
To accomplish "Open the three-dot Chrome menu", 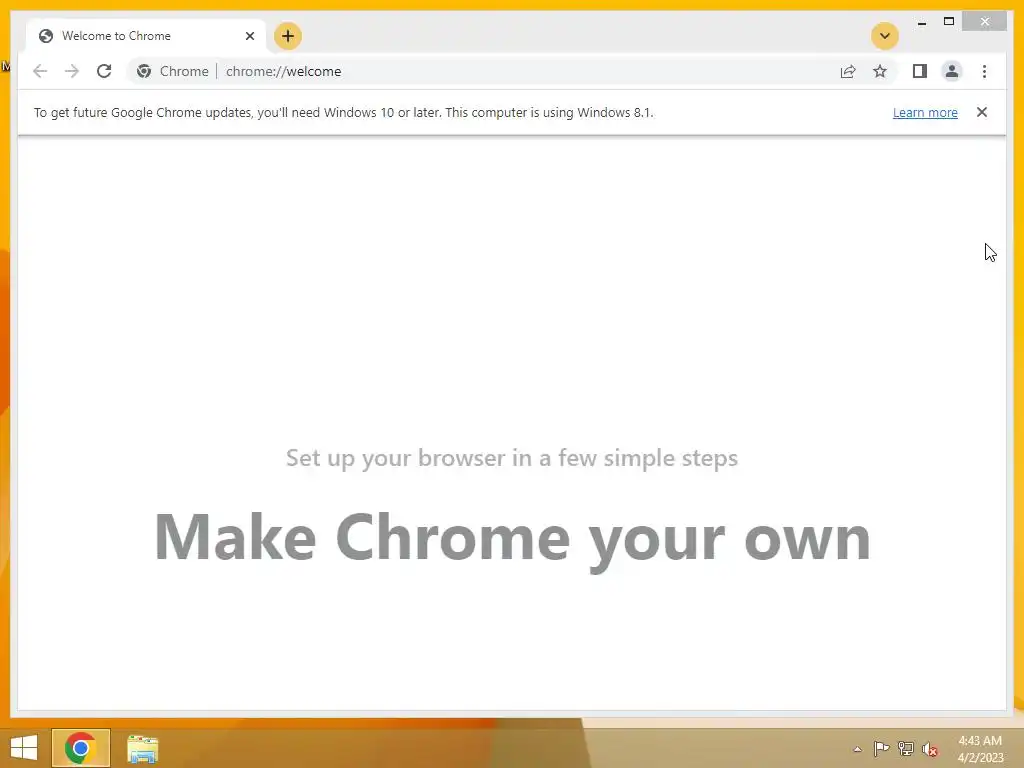I will click(984, 71).
